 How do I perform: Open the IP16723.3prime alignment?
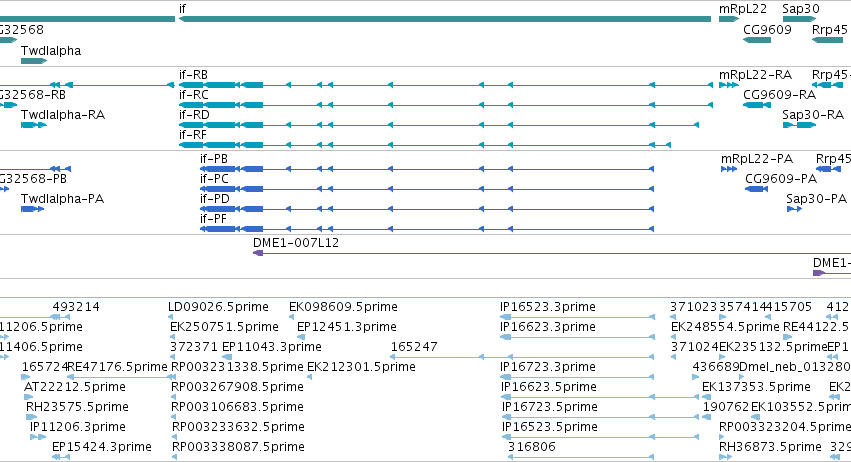(x=577, y=377)
